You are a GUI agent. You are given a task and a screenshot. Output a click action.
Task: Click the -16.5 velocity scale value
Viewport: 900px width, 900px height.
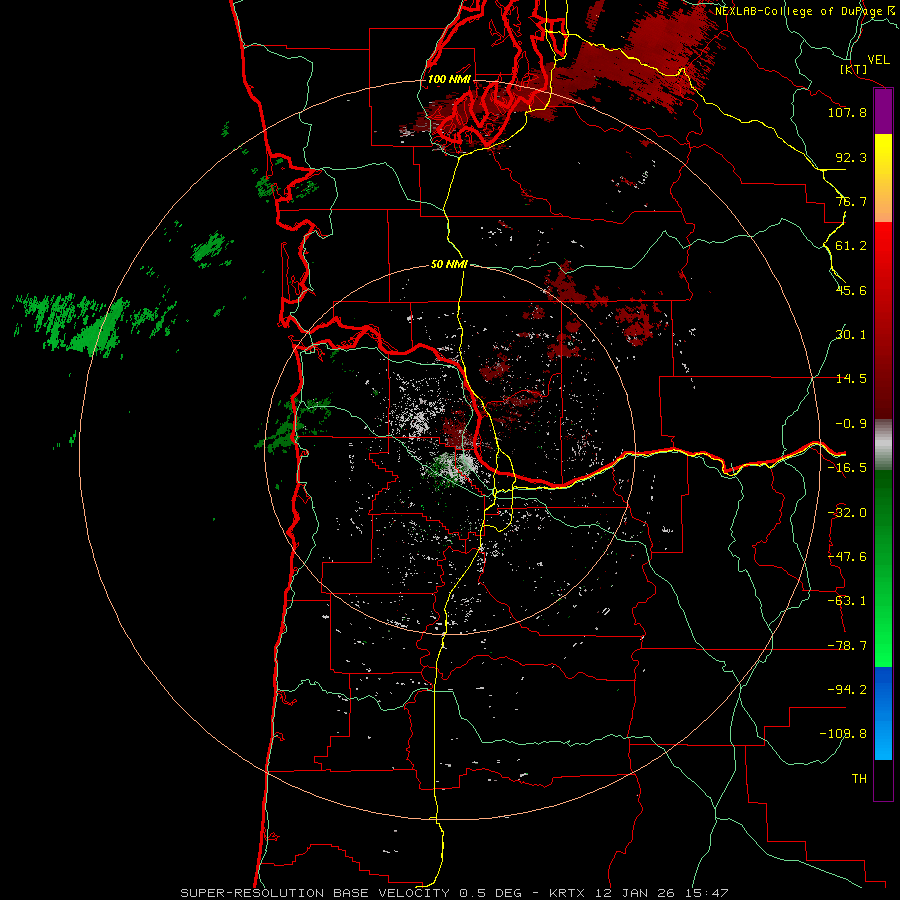point(847,468)
